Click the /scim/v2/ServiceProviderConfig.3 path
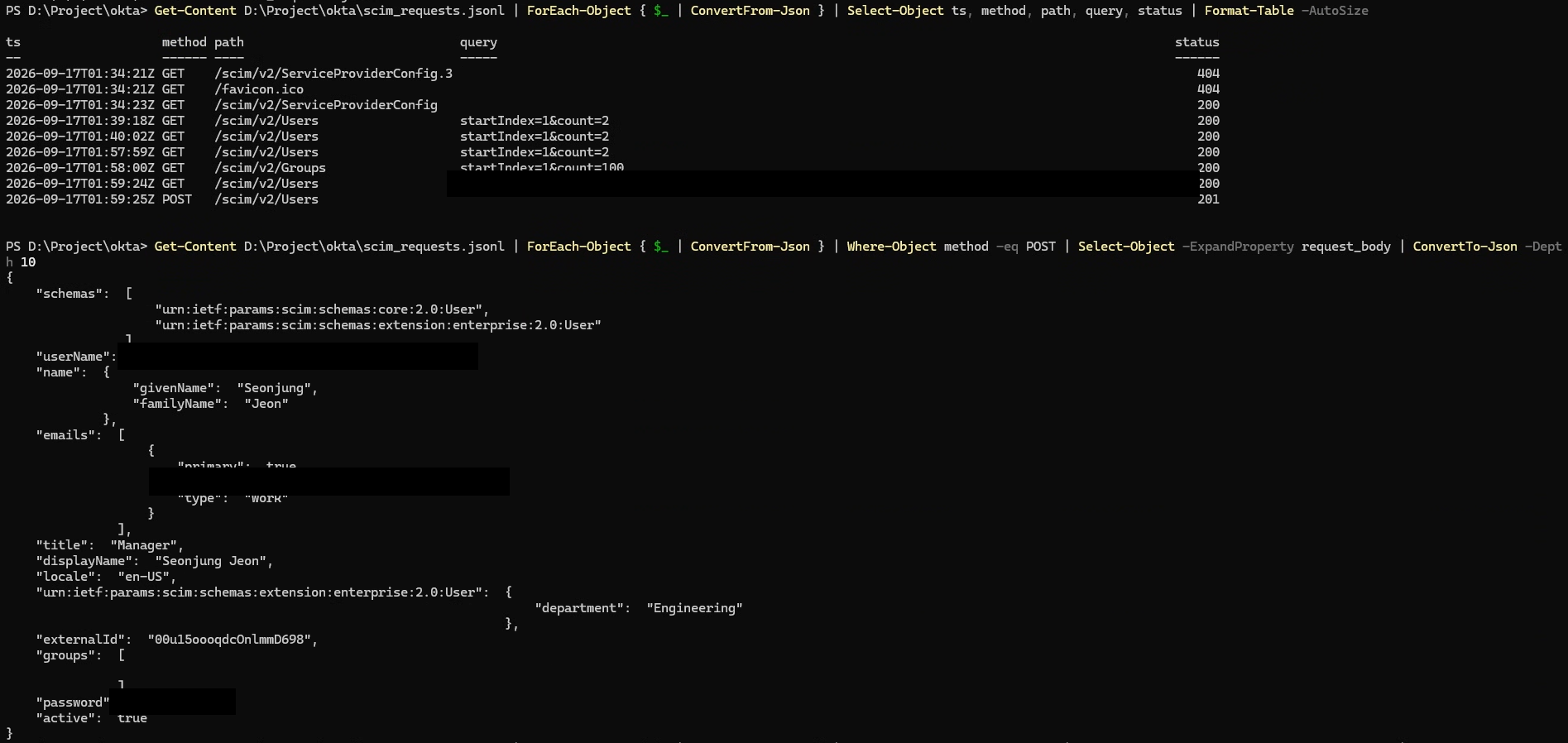 [333, 74]
